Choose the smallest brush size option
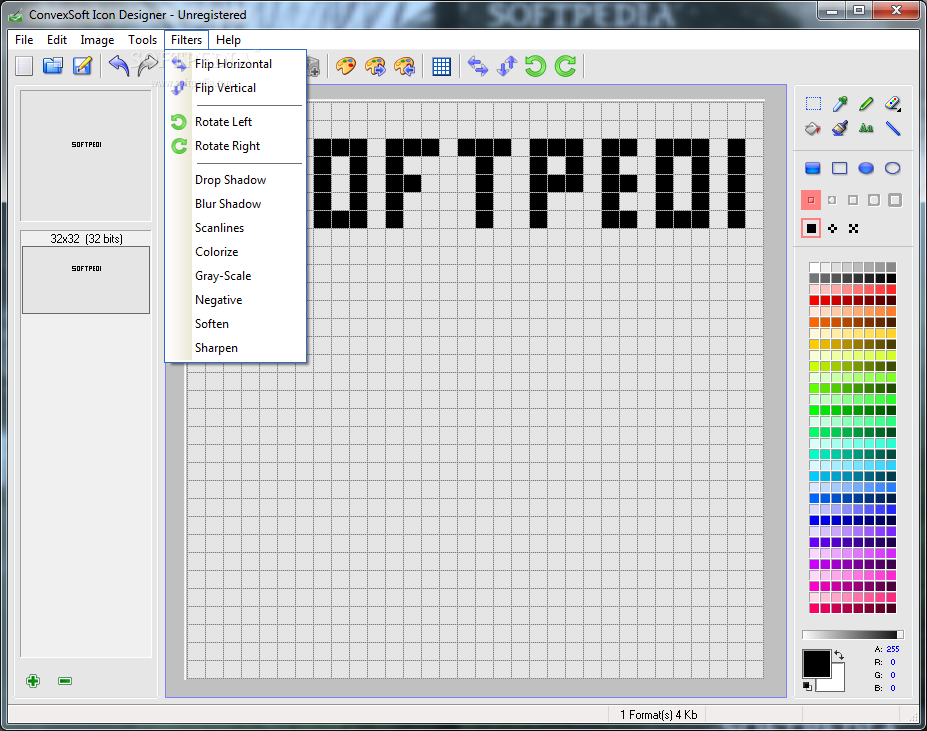 (x=811, y=200)
